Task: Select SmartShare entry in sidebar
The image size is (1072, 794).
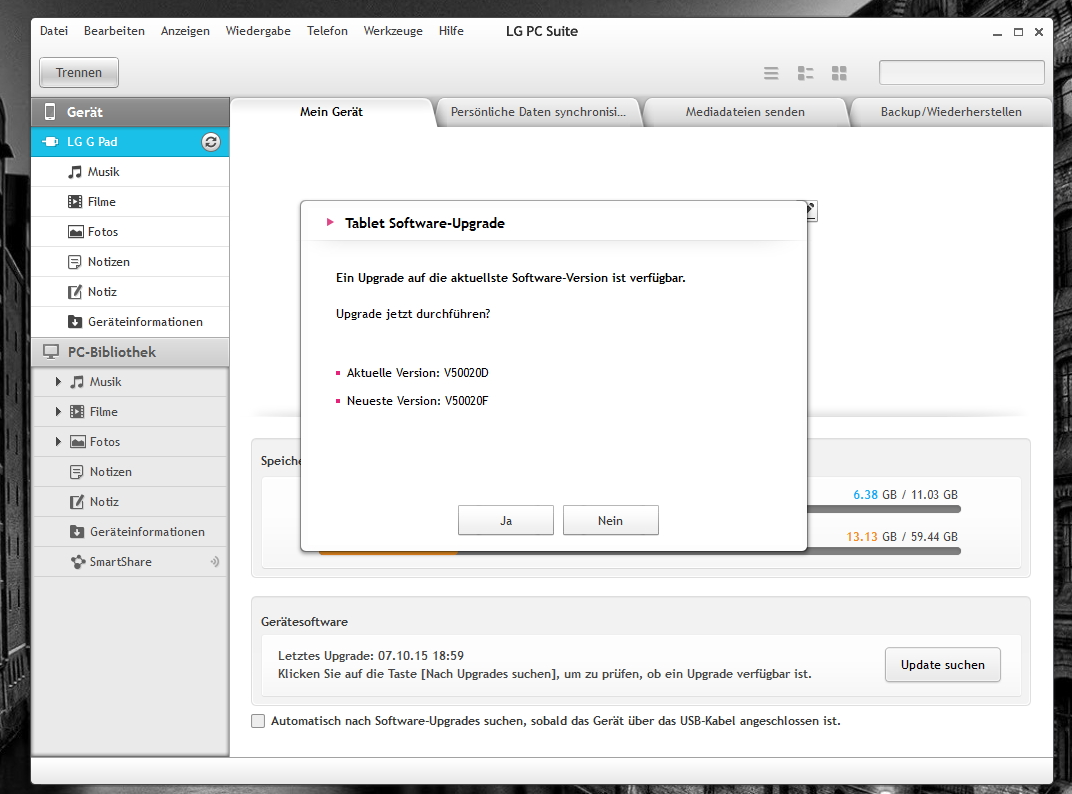Action: 130,562
